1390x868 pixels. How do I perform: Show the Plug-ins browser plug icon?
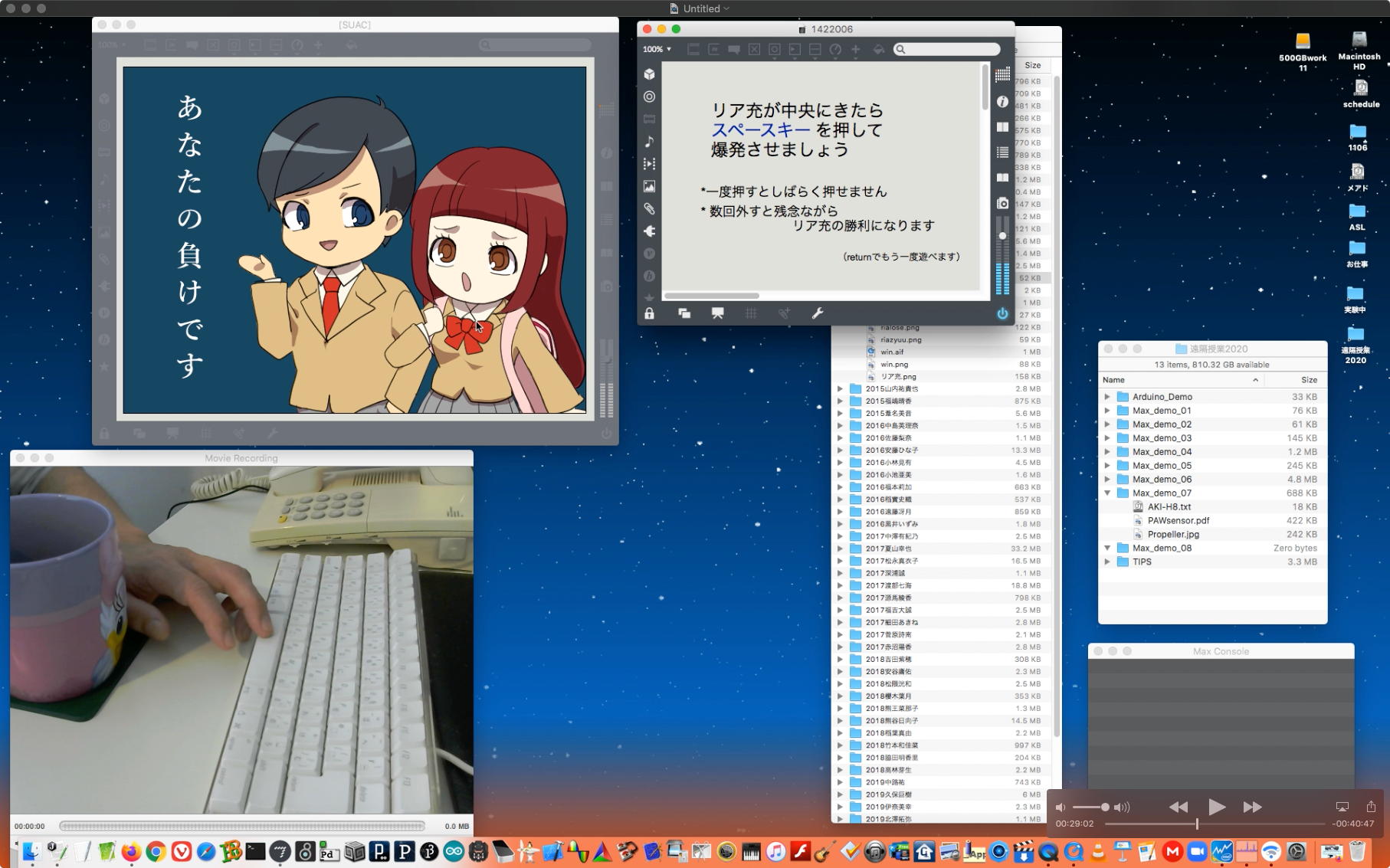649,231
